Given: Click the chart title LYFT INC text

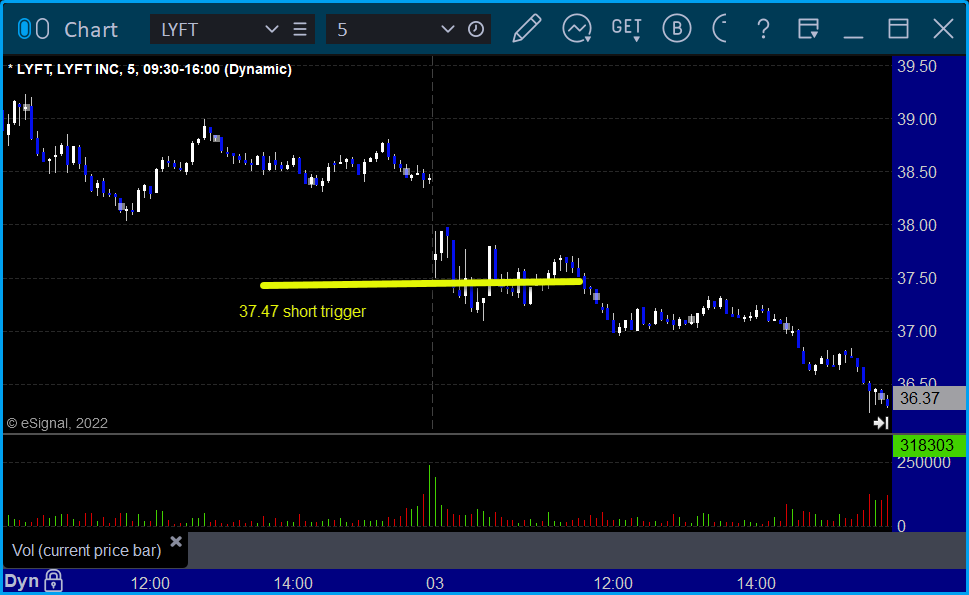Looking at the screenshot, I should pyautogui.click(x=88, y=69).
